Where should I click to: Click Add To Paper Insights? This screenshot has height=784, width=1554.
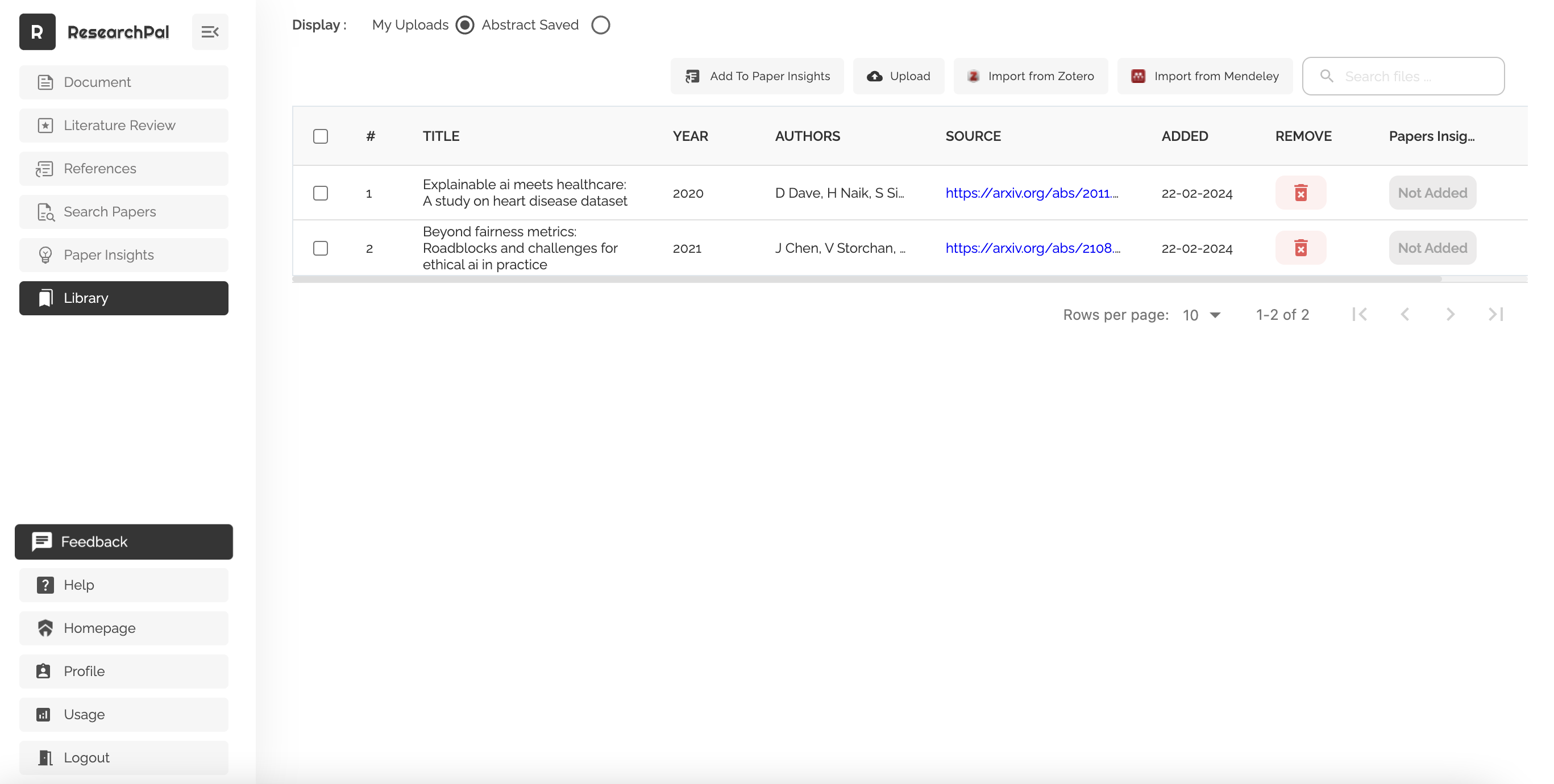click(757, 76)
